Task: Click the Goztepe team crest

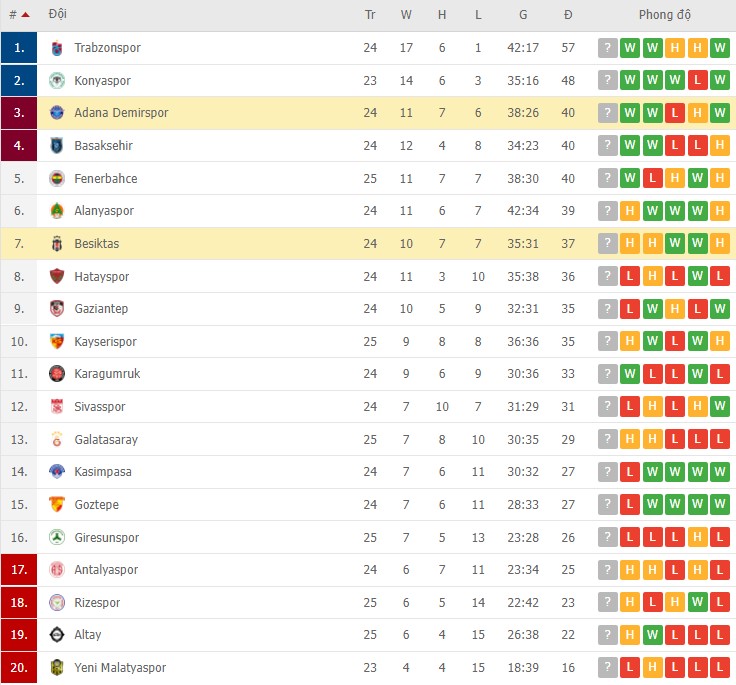Action: 57,505
